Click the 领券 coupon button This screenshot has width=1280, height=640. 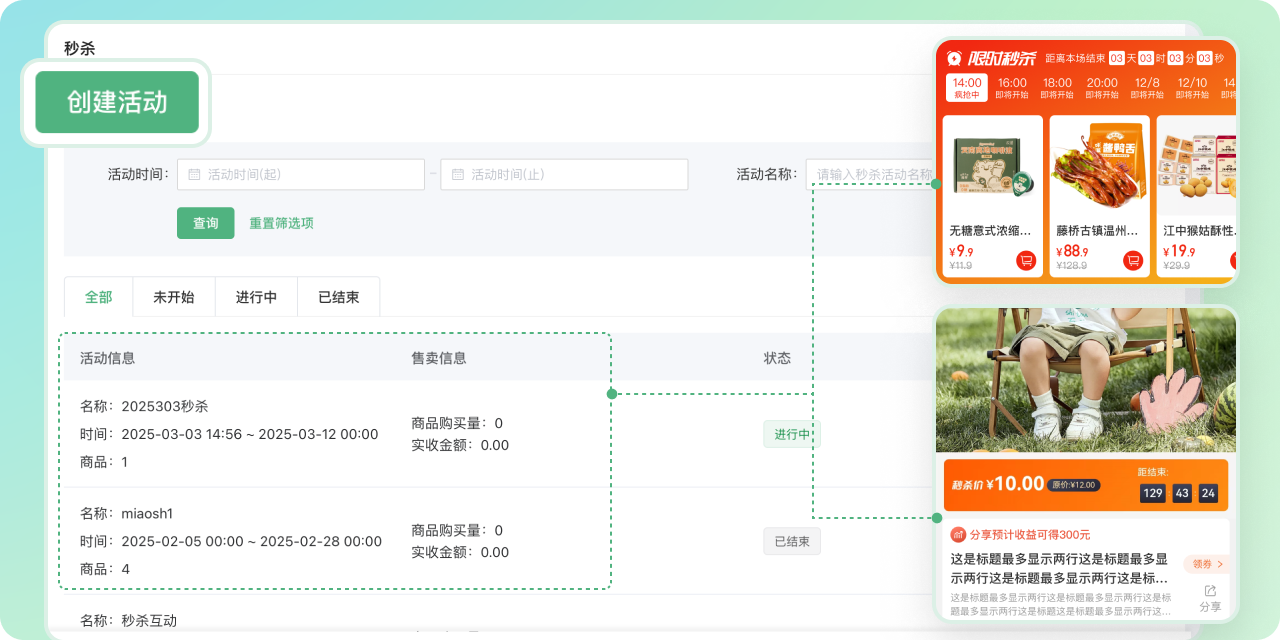pyautogui.click(x=1207, y=564)
